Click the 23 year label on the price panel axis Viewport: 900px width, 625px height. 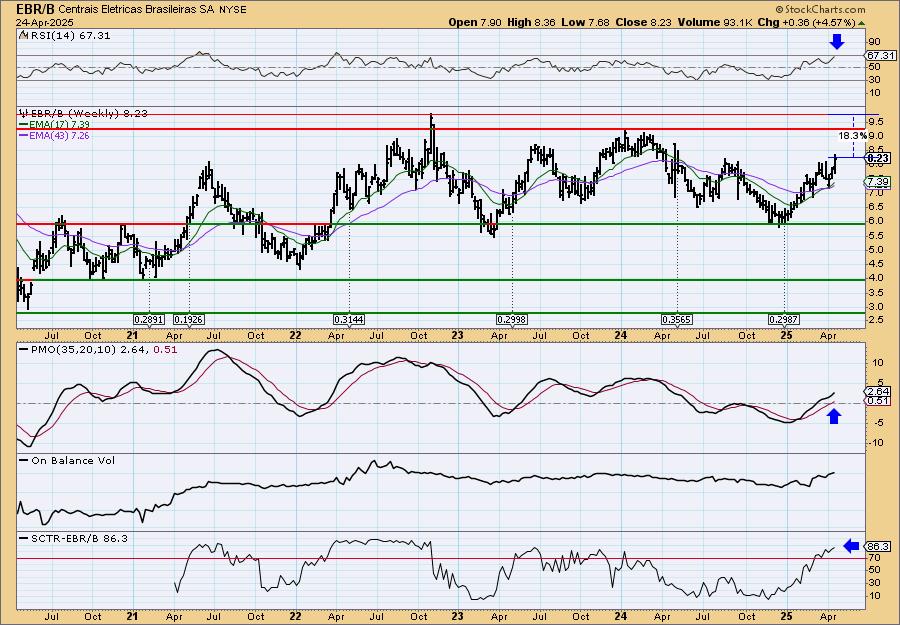click(457, 335)
